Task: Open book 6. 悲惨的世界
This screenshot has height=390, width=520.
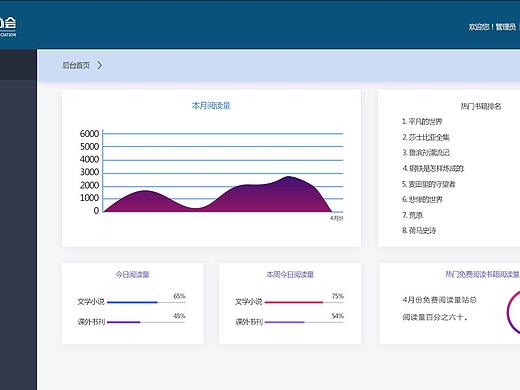Action: pyautogui.click(x=422, y=199)
